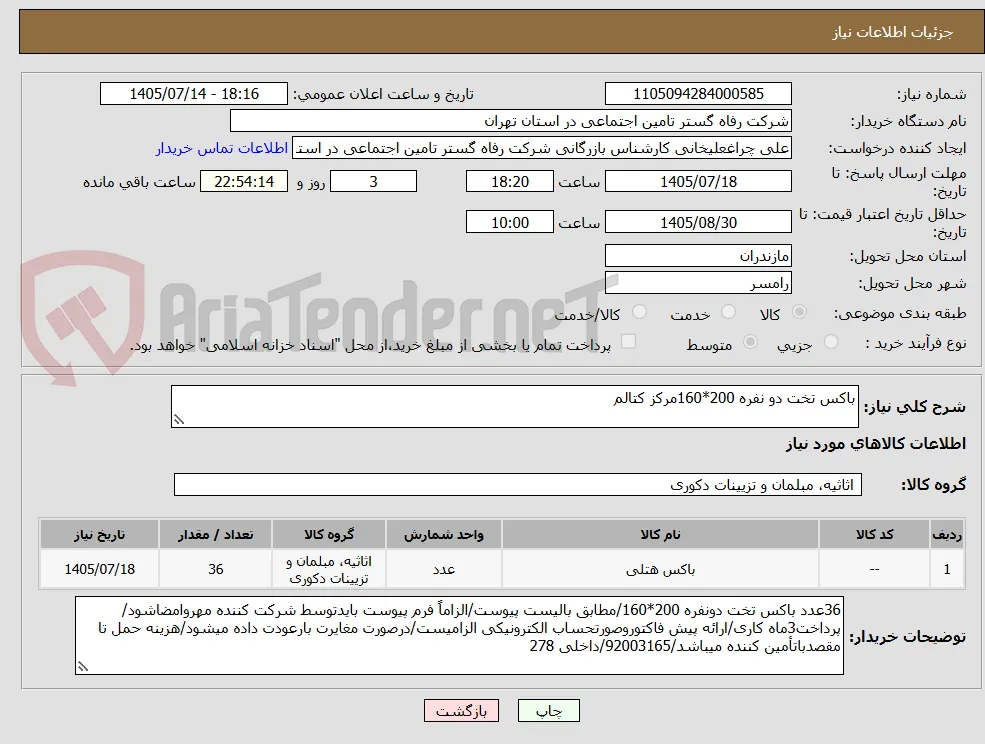Click the تعداد / مقدار column header

pos(215,534)
